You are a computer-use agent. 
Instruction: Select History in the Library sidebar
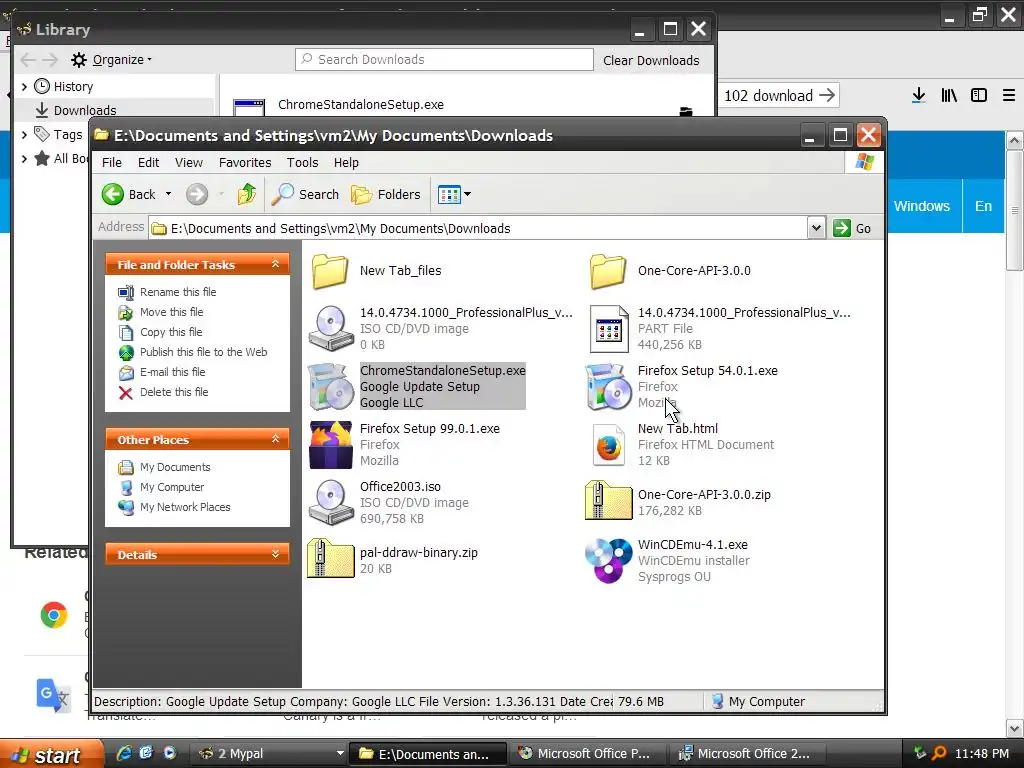coord(64,86)
